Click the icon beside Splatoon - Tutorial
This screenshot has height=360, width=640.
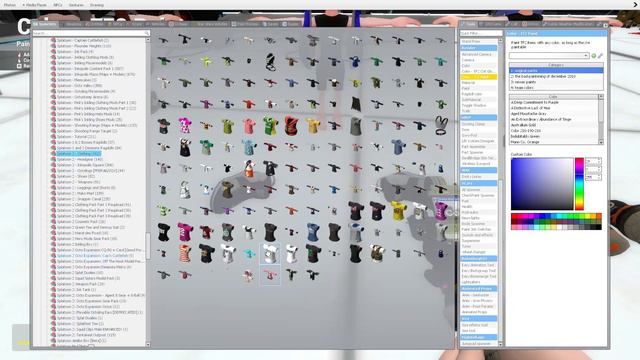(53, 137)
